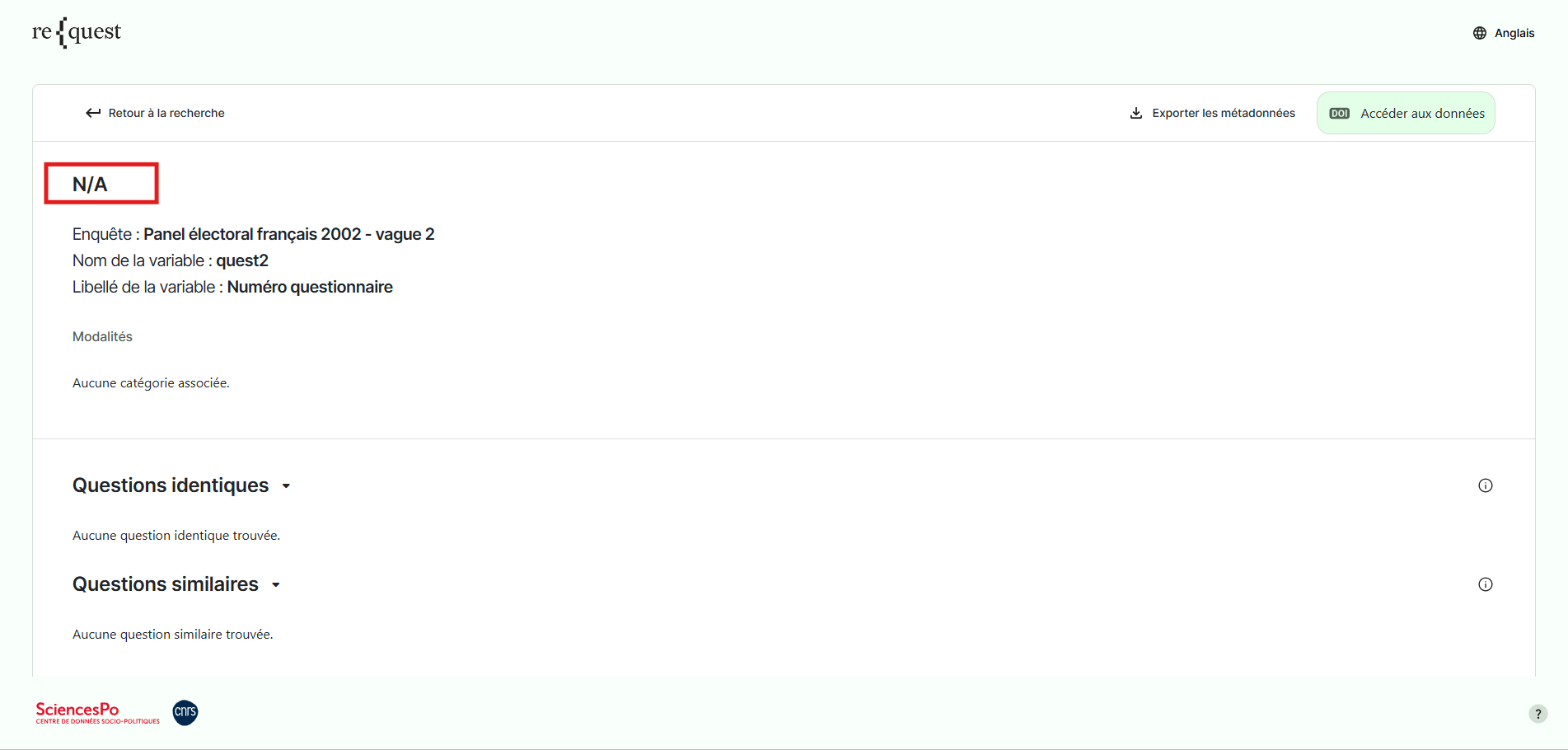1568x750 pixels.
Task: Click the re{quest logo
Action: [x=77, y=32]
